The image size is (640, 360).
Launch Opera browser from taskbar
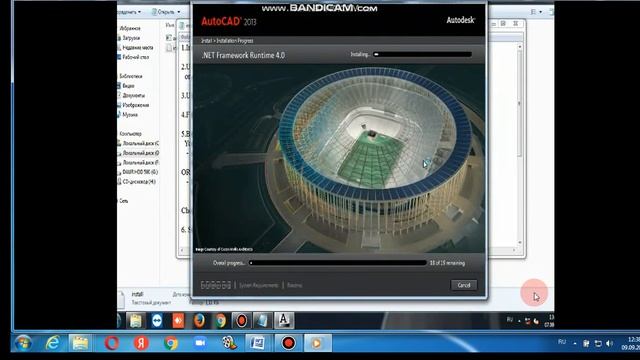[x=111, y=343]
